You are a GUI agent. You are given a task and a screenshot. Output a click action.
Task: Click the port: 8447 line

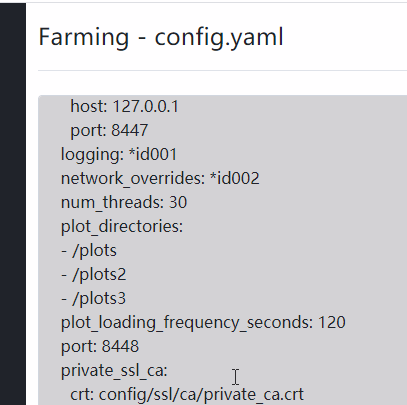(109, 130)
